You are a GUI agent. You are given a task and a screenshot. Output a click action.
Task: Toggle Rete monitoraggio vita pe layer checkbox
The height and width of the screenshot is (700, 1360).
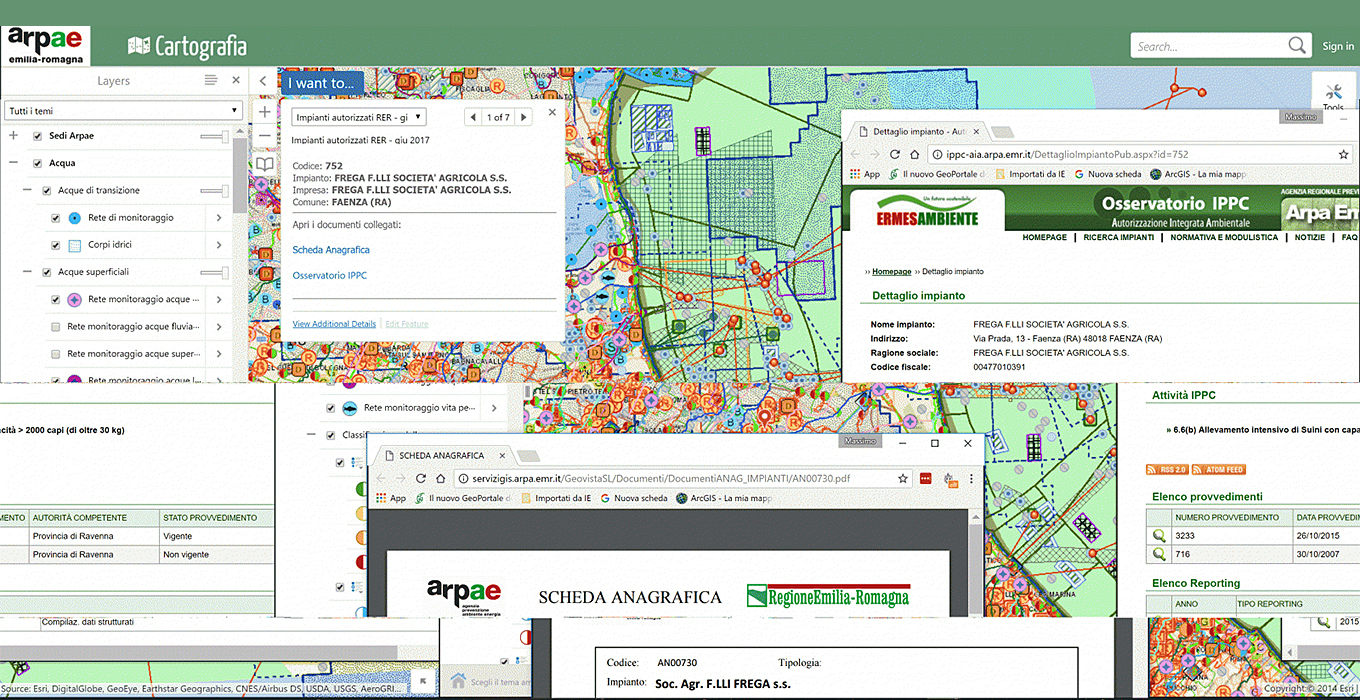point(331,408)
